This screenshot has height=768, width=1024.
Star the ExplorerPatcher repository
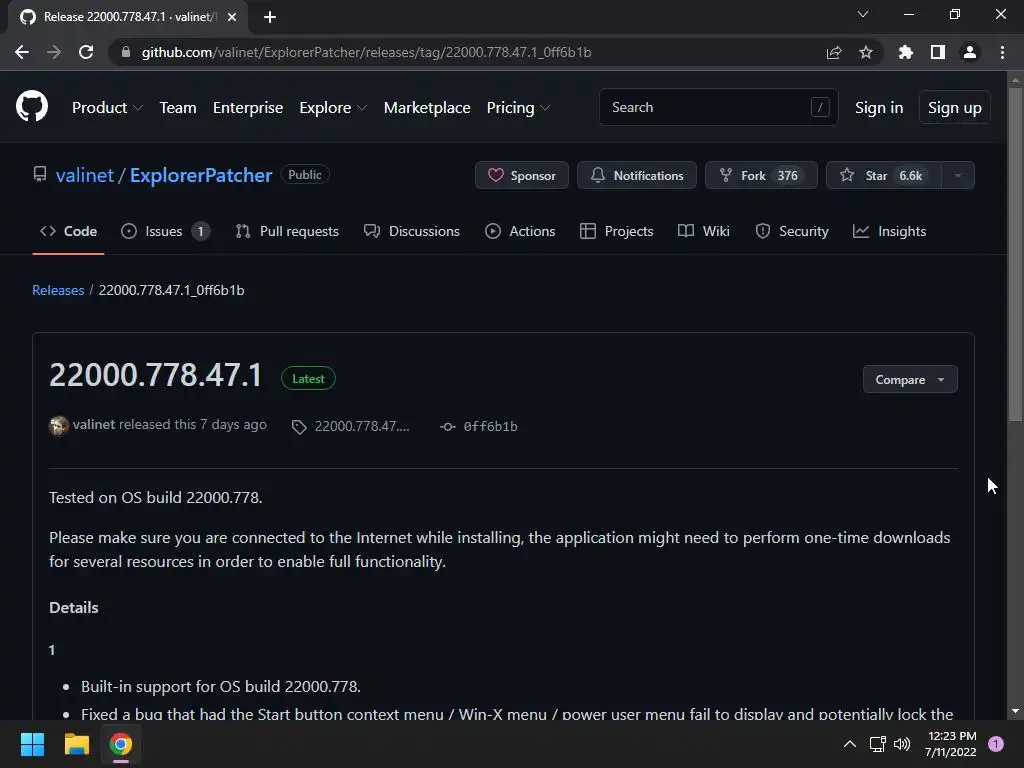click(x=884, y=176)
